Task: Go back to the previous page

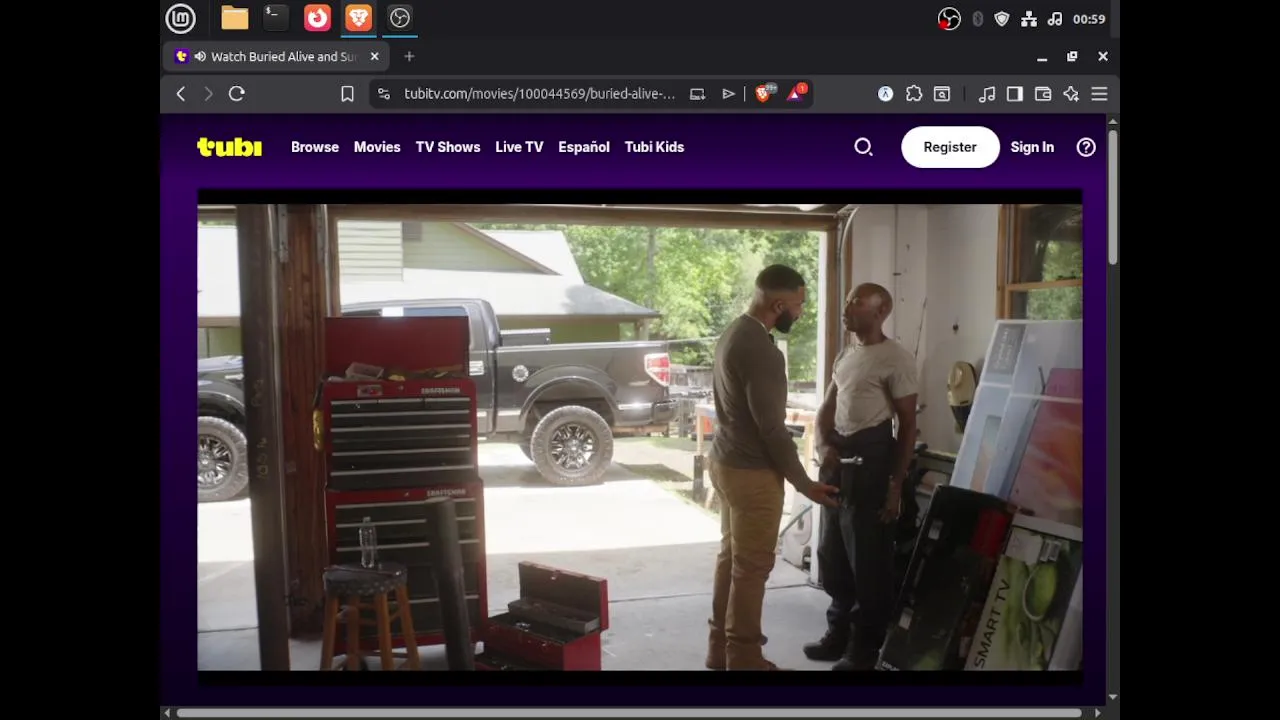Action: 181,94
